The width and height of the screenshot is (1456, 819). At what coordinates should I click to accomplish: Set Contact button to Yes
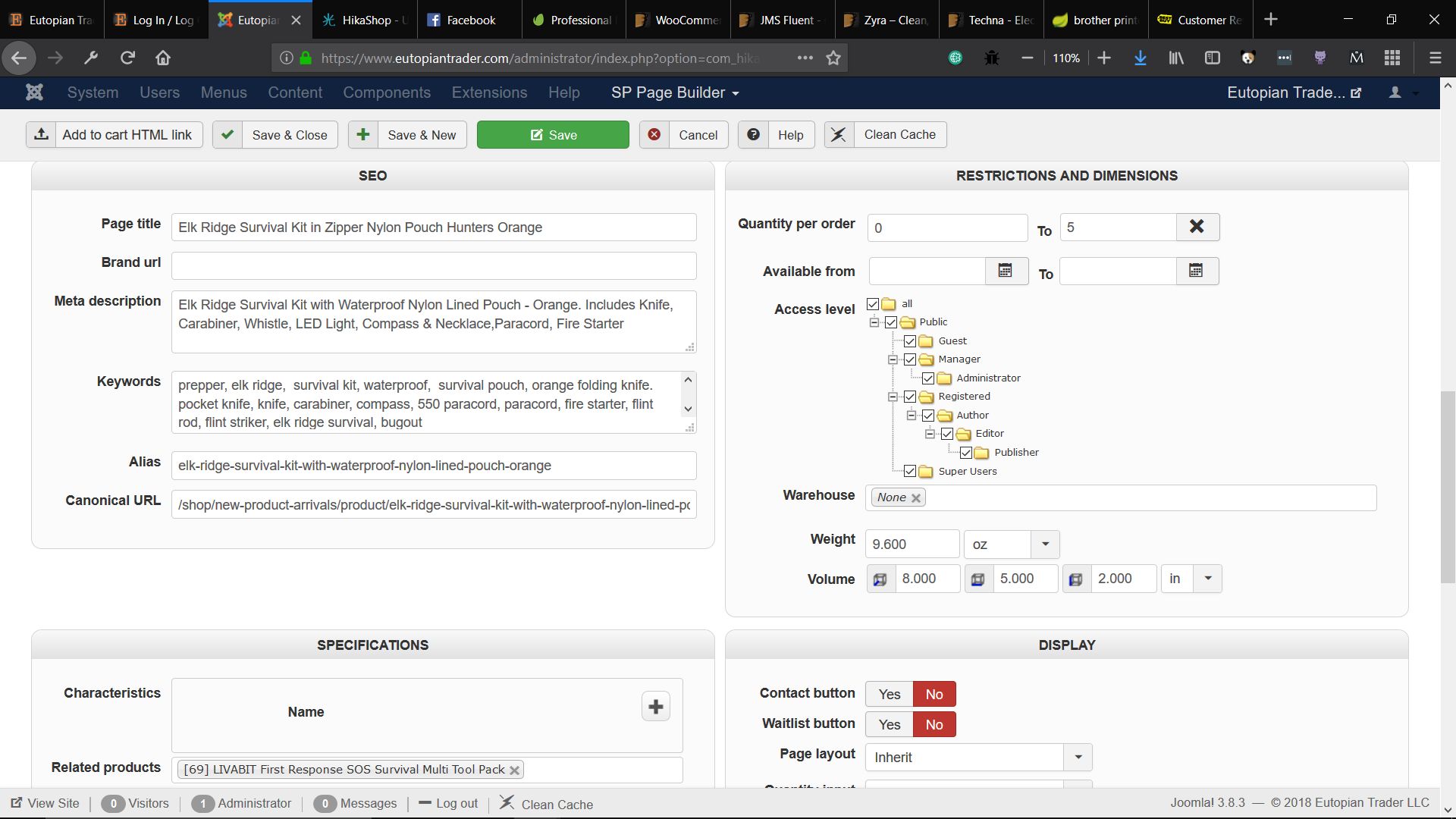tap(889, 694)
